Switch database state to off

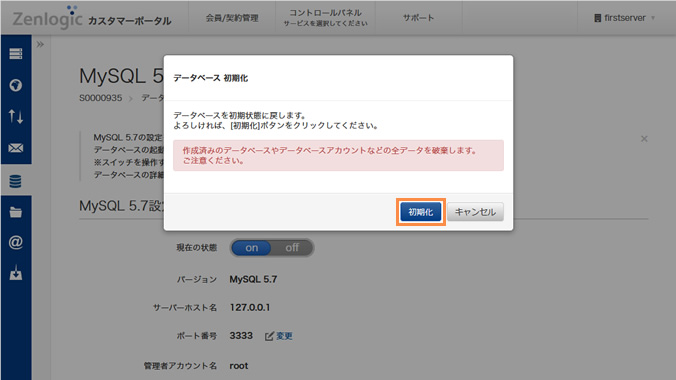click(x=292, y=248)
